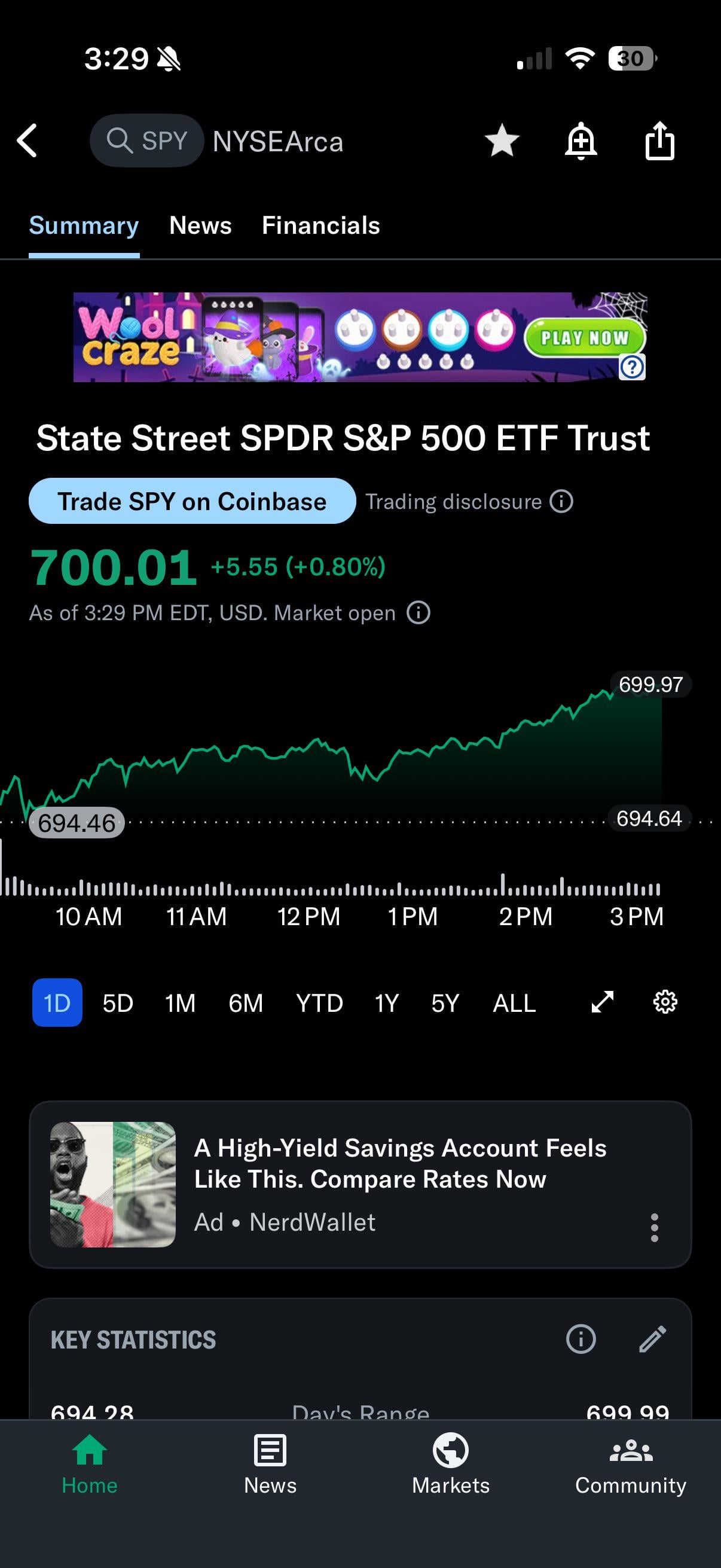
Task: Switch to the News tab at top
Action: [x=200, y=225]
